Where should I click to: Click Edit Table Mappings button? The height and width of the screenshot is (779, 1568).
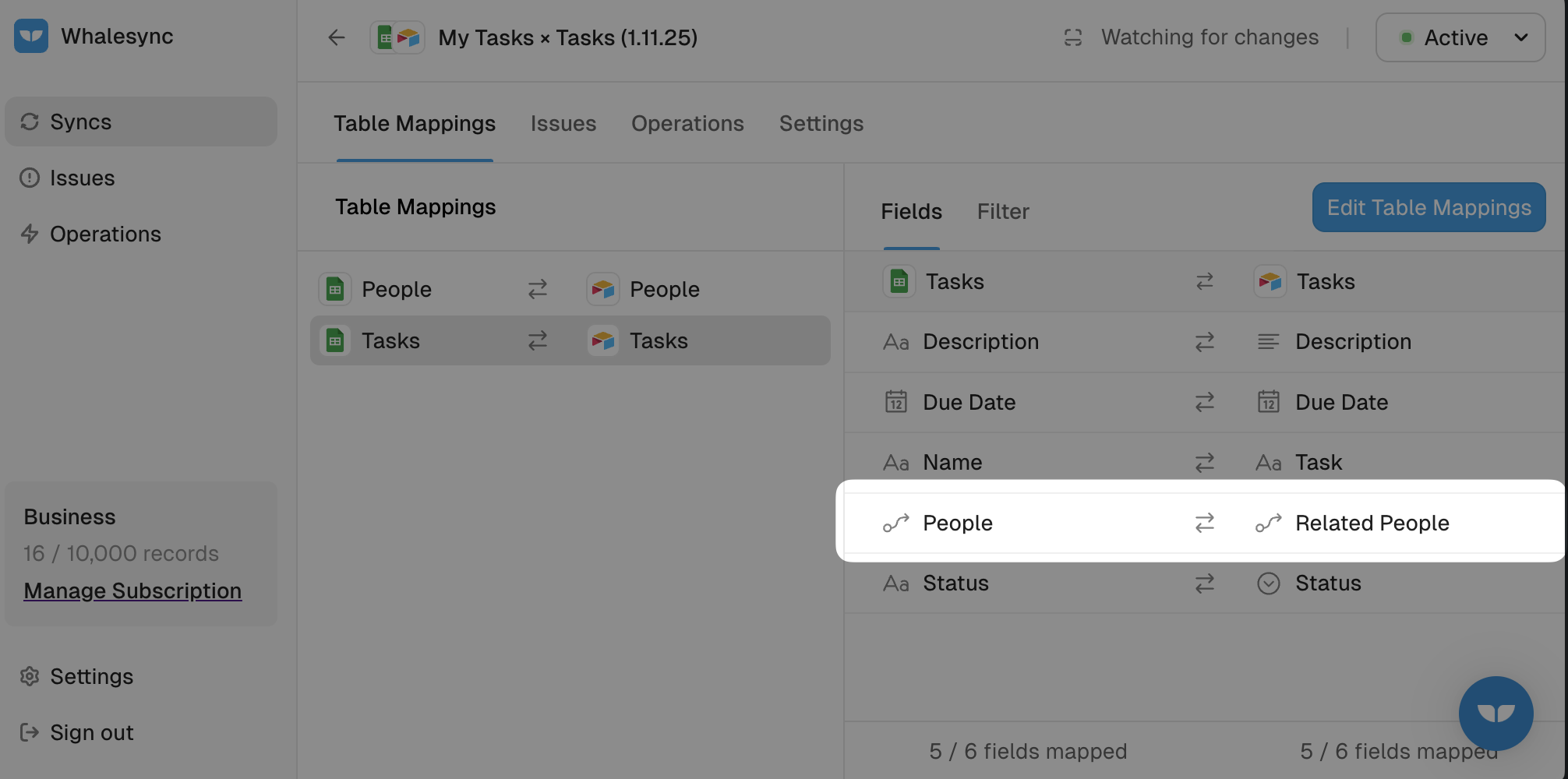click(x=1429, y=207)
